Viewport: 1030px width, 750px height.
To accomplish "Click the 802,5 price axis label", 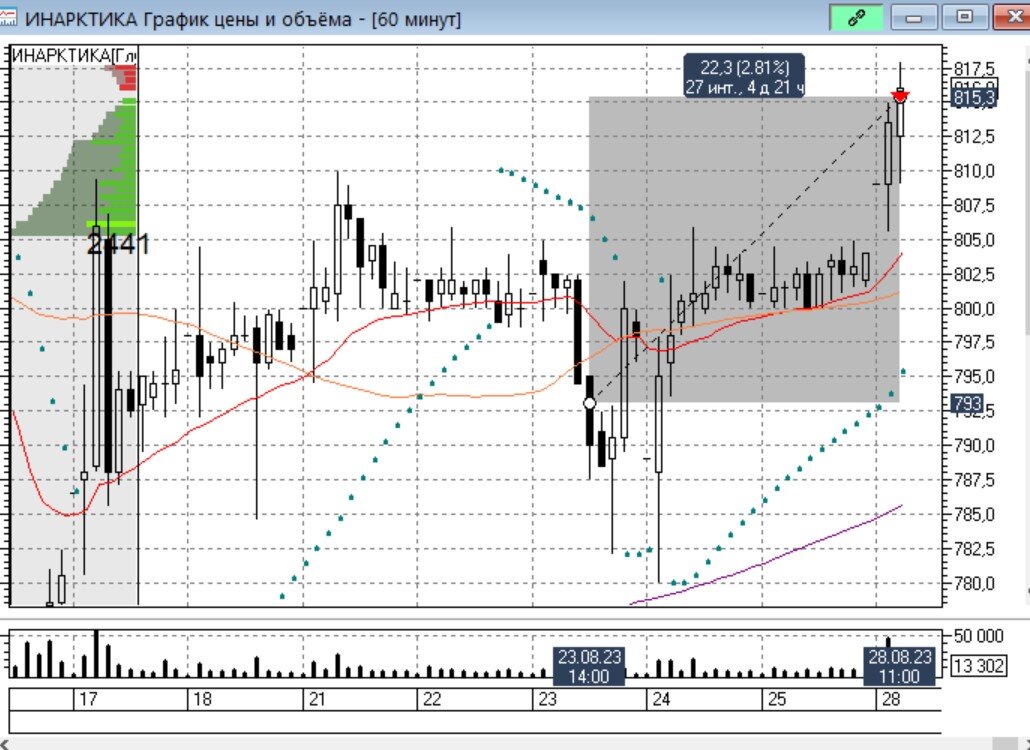I will (974, 275).
